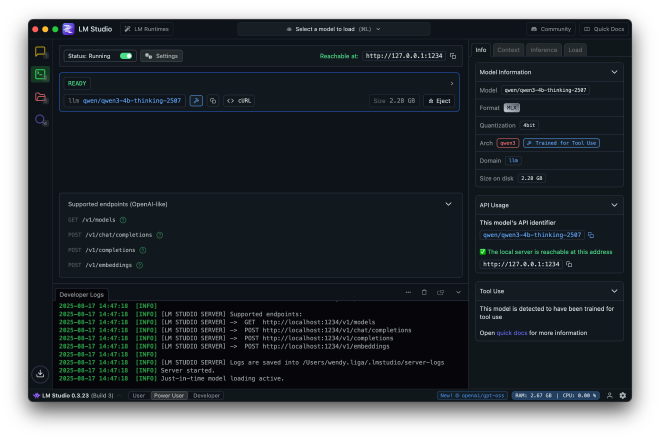Switch to the Context tab
660x439 pixels.
click(508, 50)
